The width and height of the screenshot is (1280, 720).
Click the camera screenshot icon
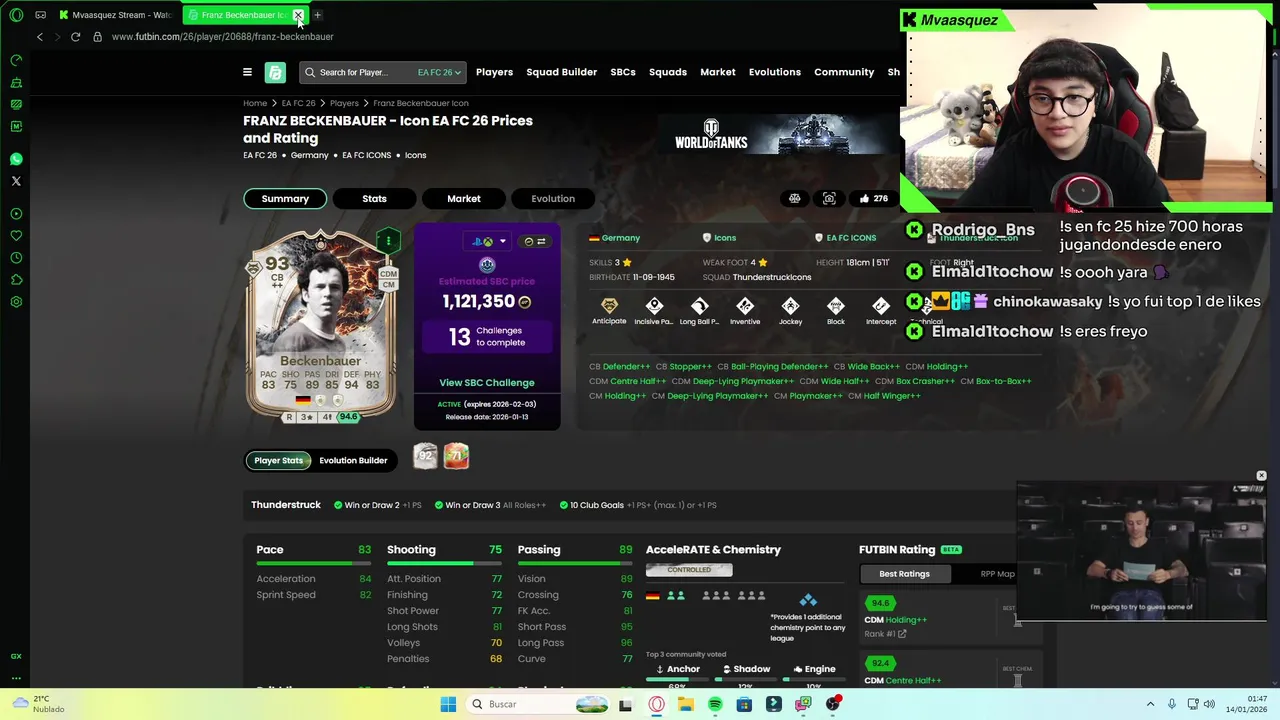click(x=829, y=198)
